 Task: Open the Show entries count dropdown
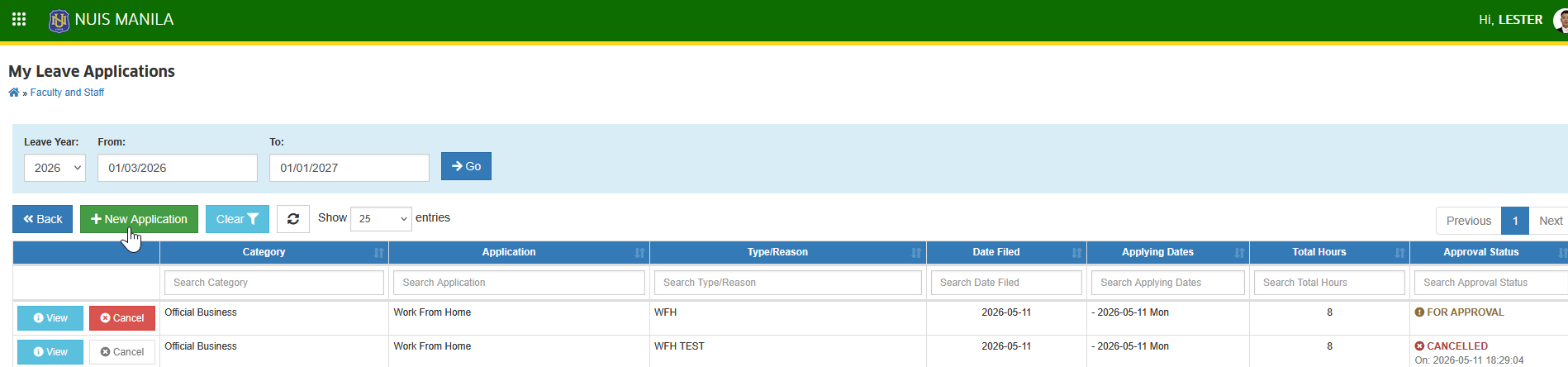click(381, 219)
